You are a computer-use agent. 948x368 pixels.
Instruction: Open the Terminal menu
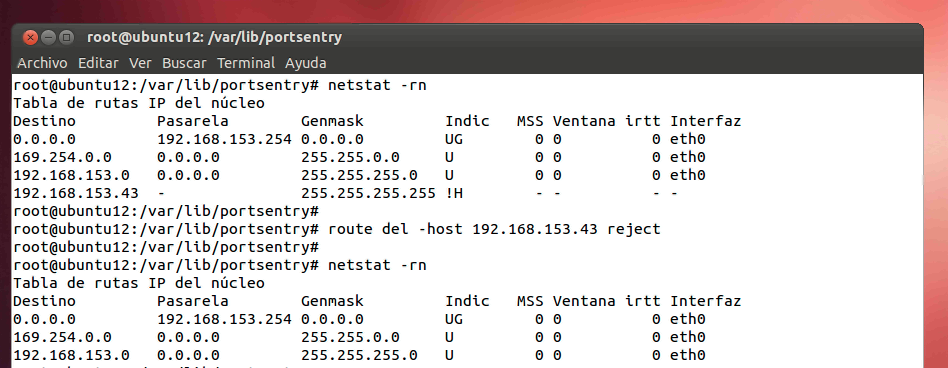point(246,63)
